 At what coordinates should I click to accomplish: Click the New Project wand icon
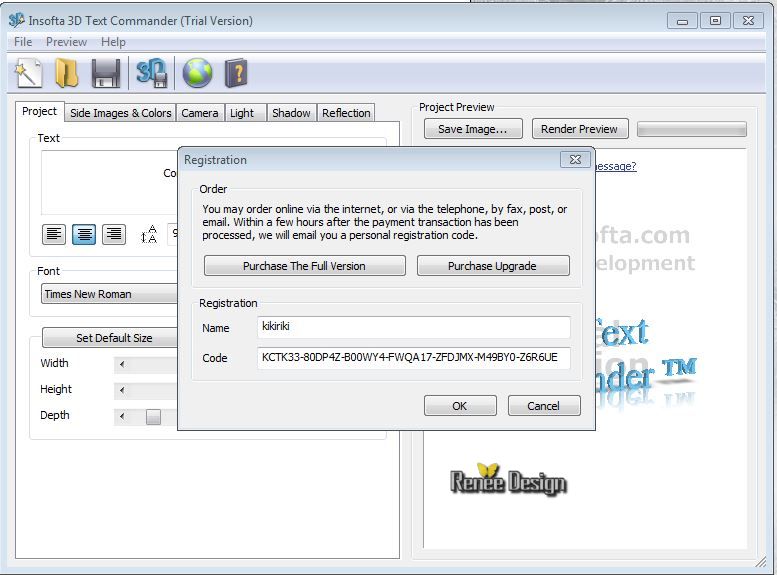[x=28, y=73]
